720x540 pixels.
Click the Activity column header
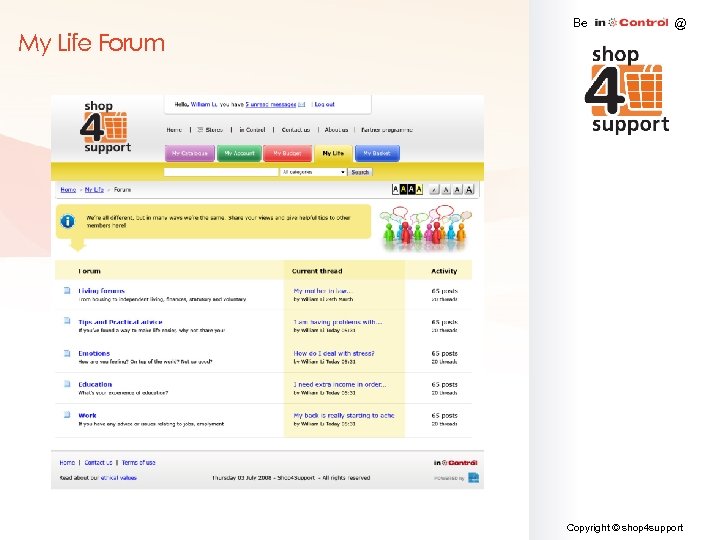pyautogui.click(x=444, y=271)
